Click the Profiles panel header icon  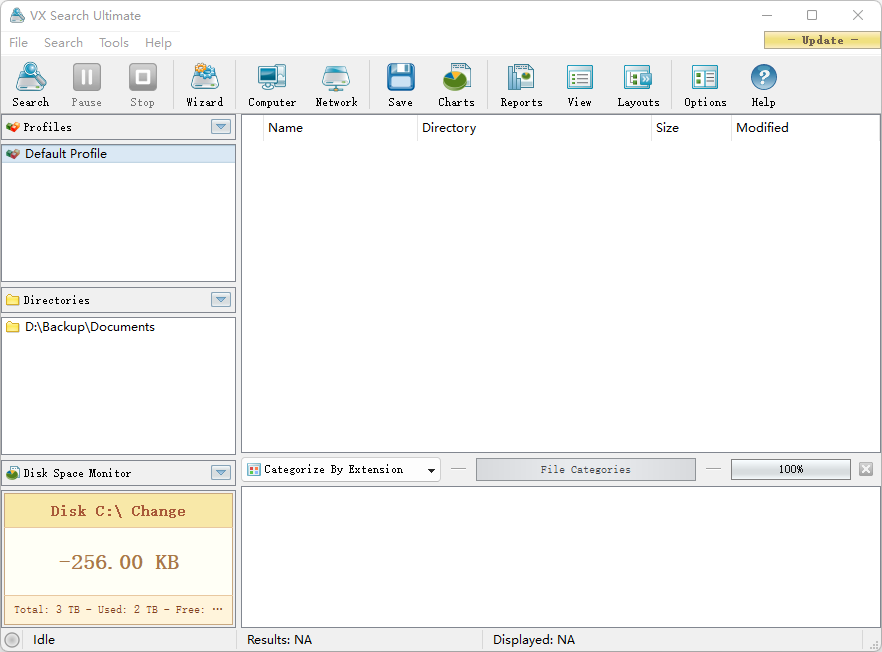pos(13,127)
